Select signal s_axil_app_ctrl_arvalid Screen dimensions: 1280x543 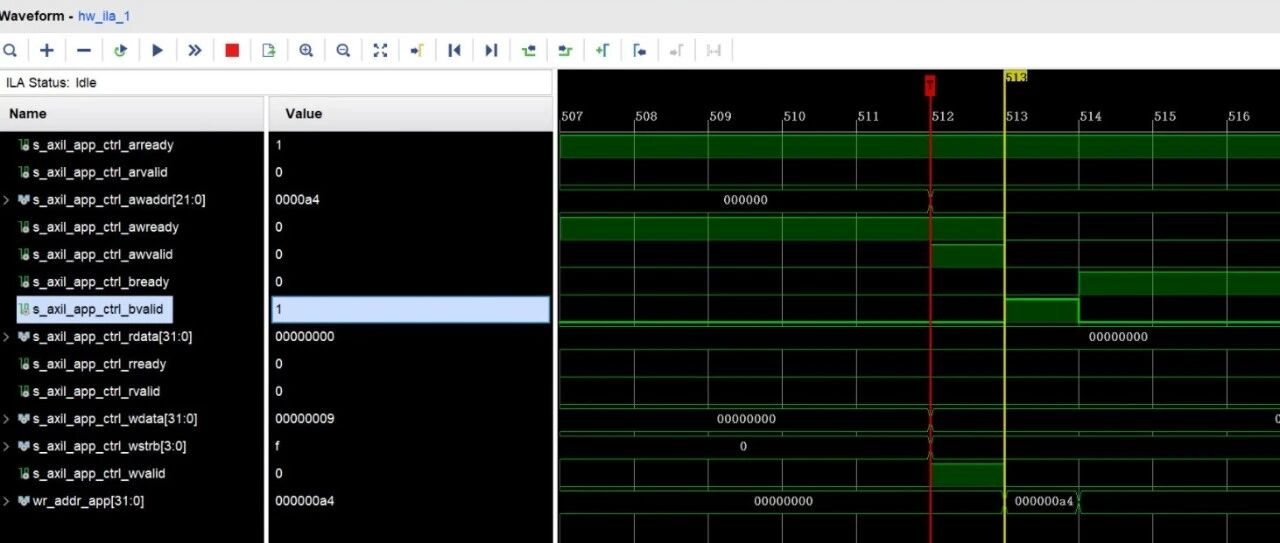(x=101, y=172)
